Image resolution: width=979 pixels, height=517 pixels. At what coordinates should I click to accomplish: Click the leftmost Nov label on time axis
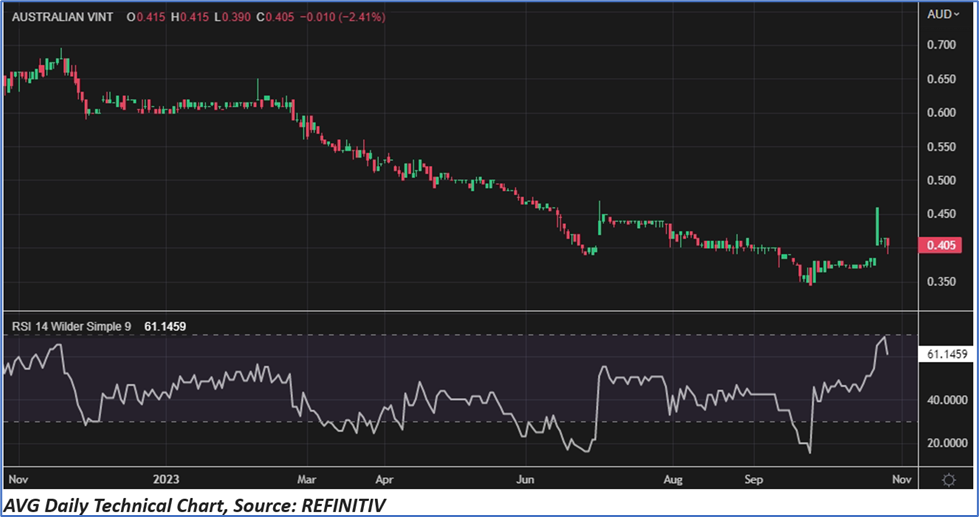coord(18,480)
